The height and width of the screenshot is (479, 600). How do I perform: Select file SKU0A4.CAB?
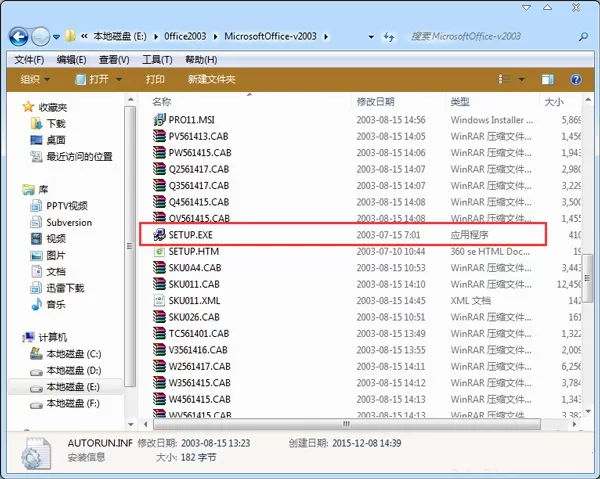[195, 268]
